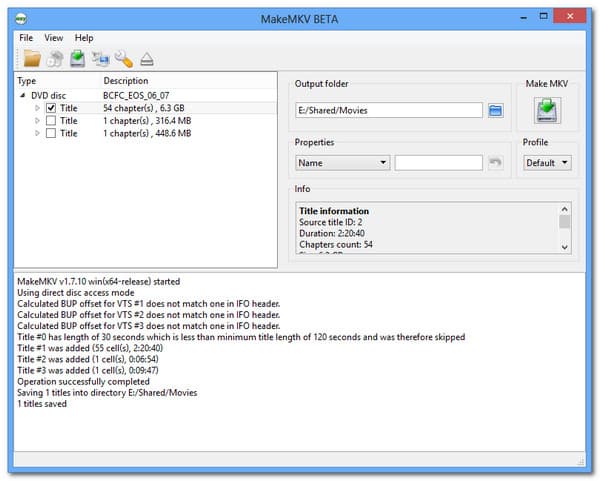Select the '1 chapter(s) , 316.4 MB' entry
The image size is (600, 481).
147,121
